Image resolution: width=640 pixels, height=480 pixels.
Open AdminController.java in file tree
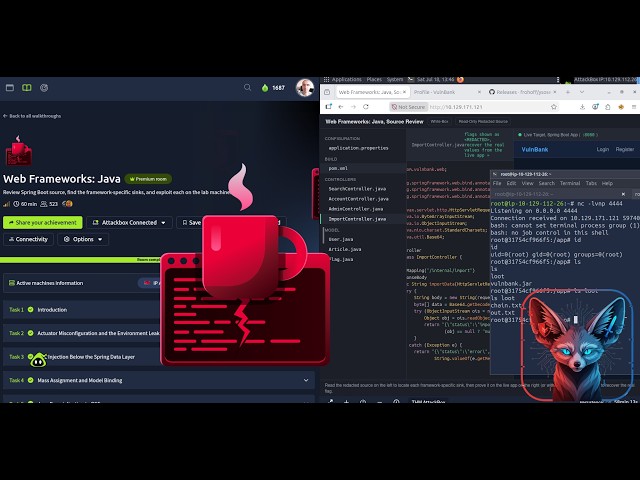point(356,209)
